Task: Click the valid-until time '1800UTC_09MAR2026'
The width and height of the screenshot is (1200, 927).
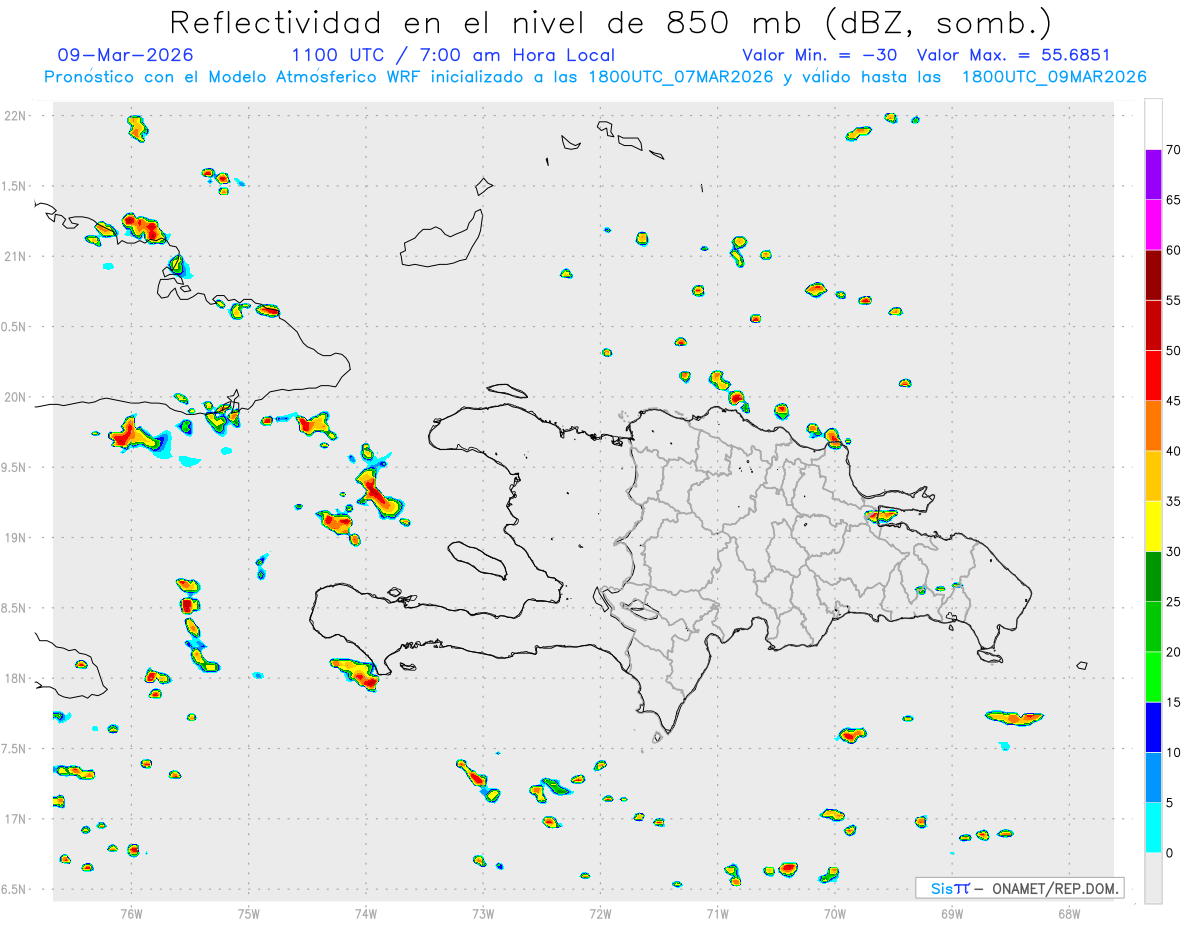Action: click(x=1054, y=77)
